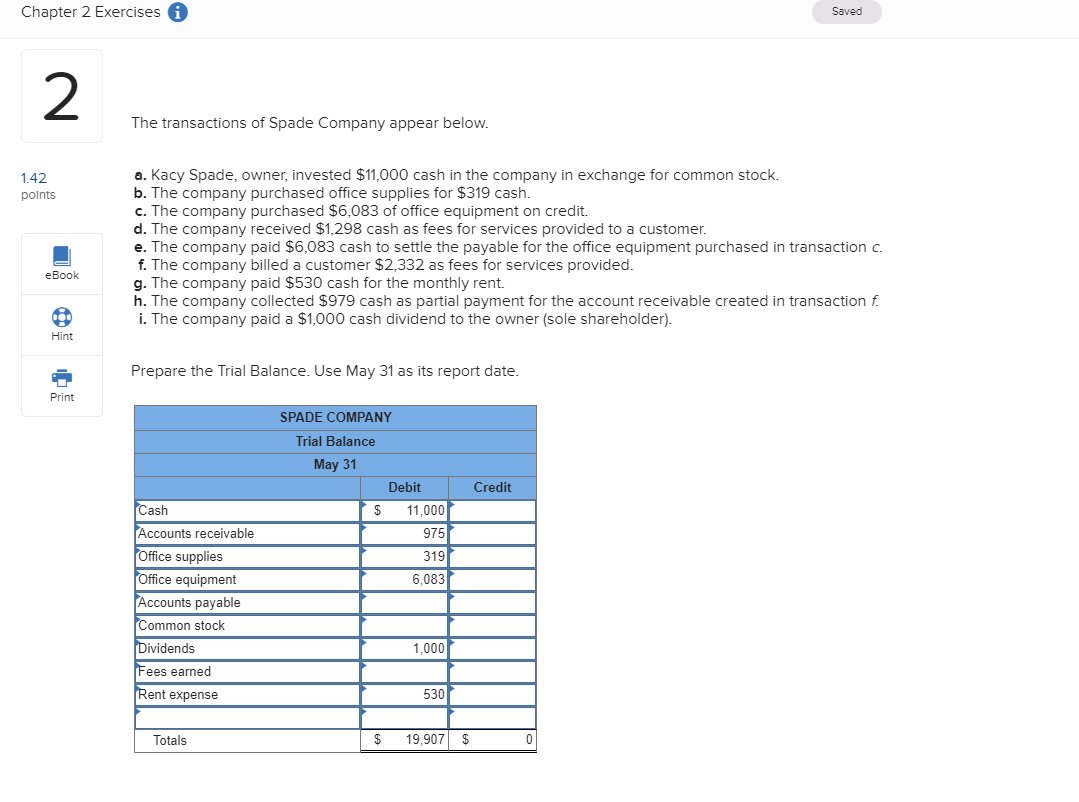
Task: Select the Office equipment amount cell
Action: point(404,579)
